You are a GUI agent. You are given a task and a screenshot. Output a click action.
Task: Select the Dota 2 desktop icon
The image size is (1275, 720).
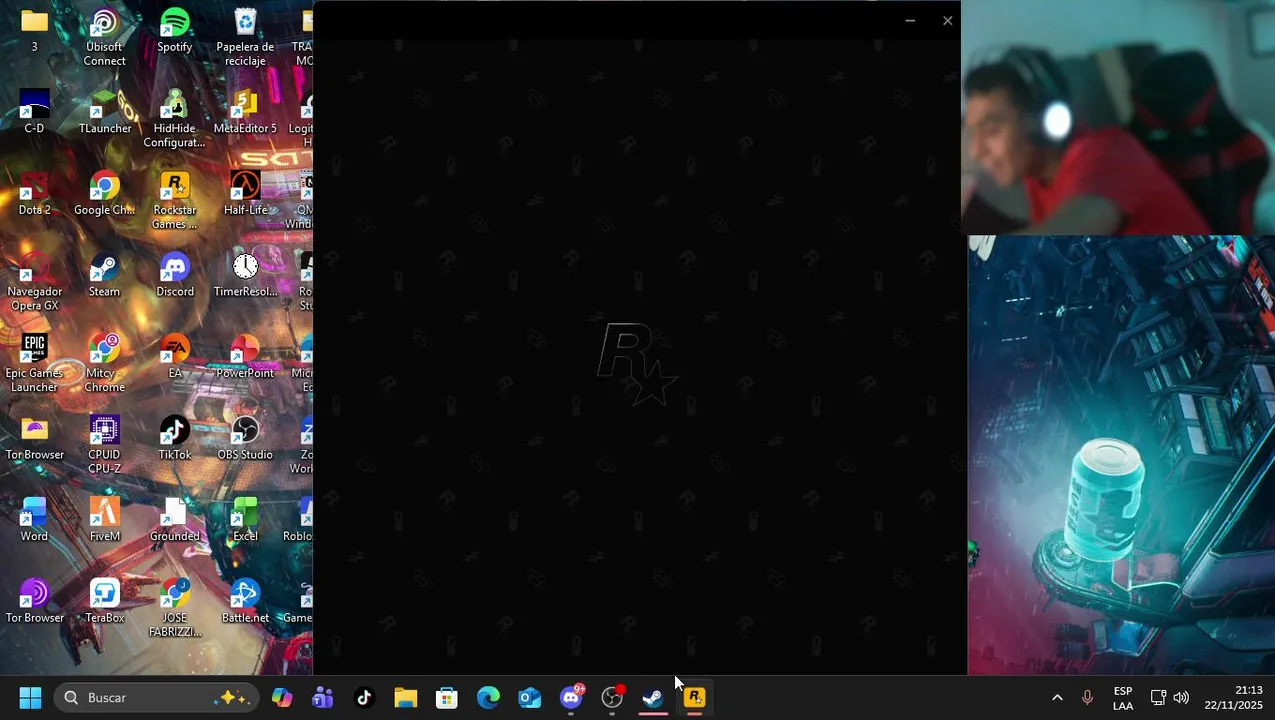click(x=34, y=194)
